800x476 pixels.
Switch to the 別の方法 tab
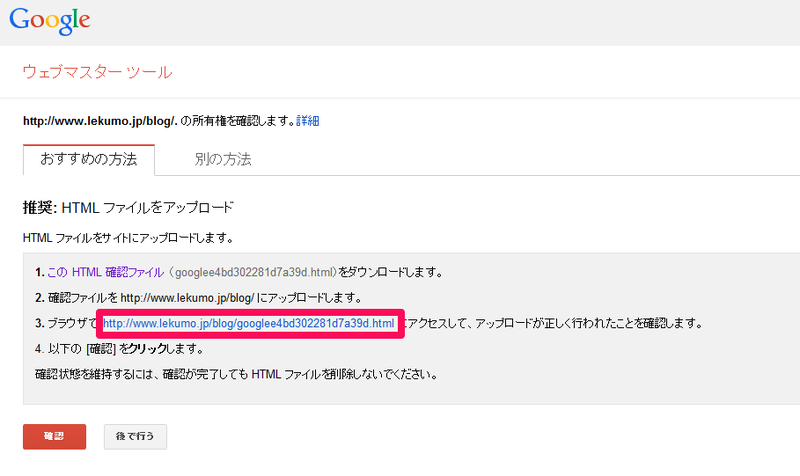(222, 160)
